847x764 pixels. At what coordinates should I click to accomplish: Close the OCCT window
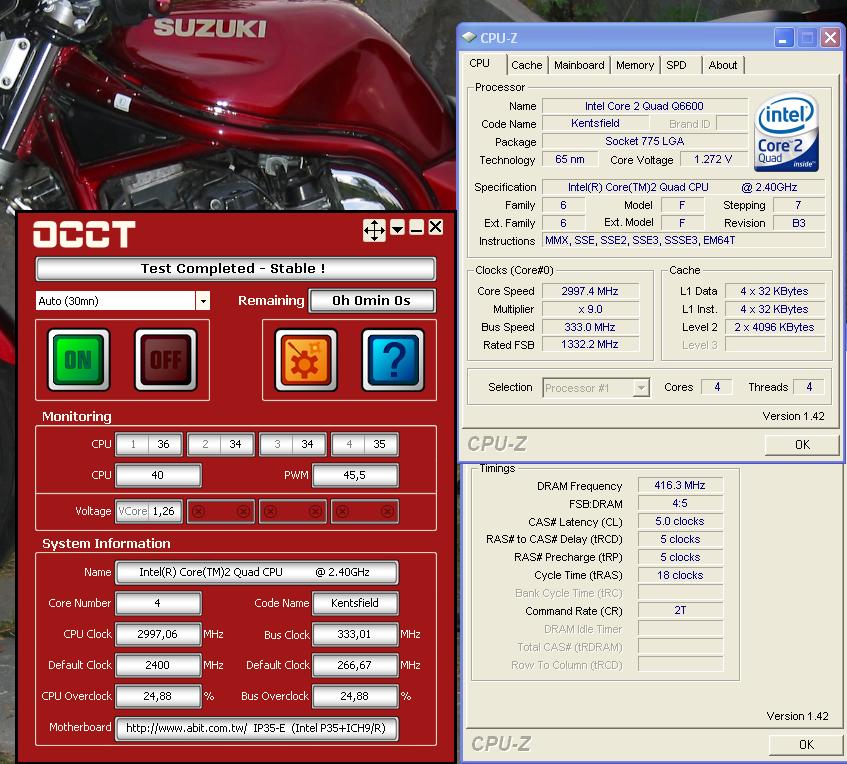(x=435, y=227)
